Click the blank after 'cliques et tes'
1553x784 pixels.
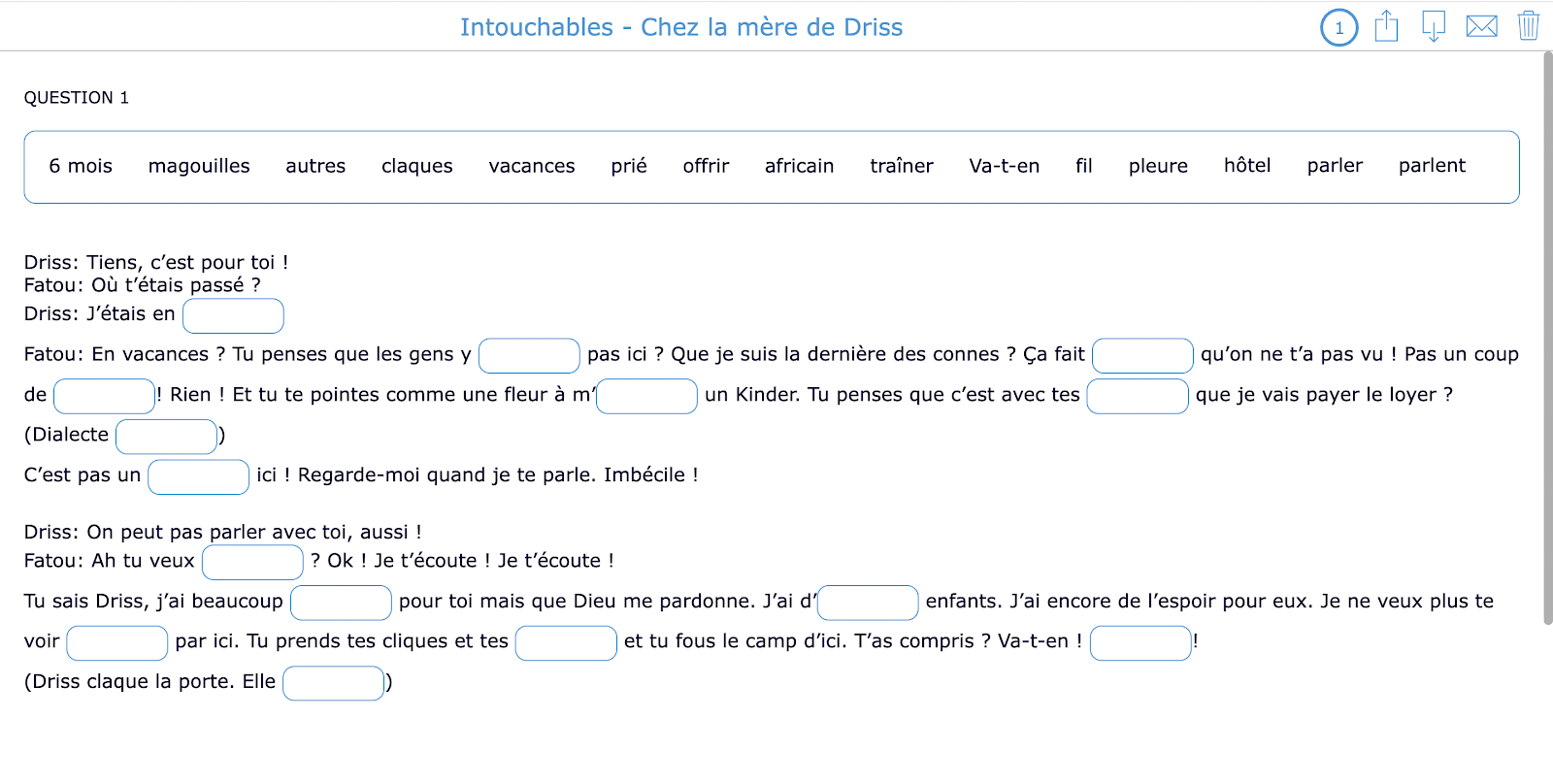pyautogui.click(x=566, y=642)
